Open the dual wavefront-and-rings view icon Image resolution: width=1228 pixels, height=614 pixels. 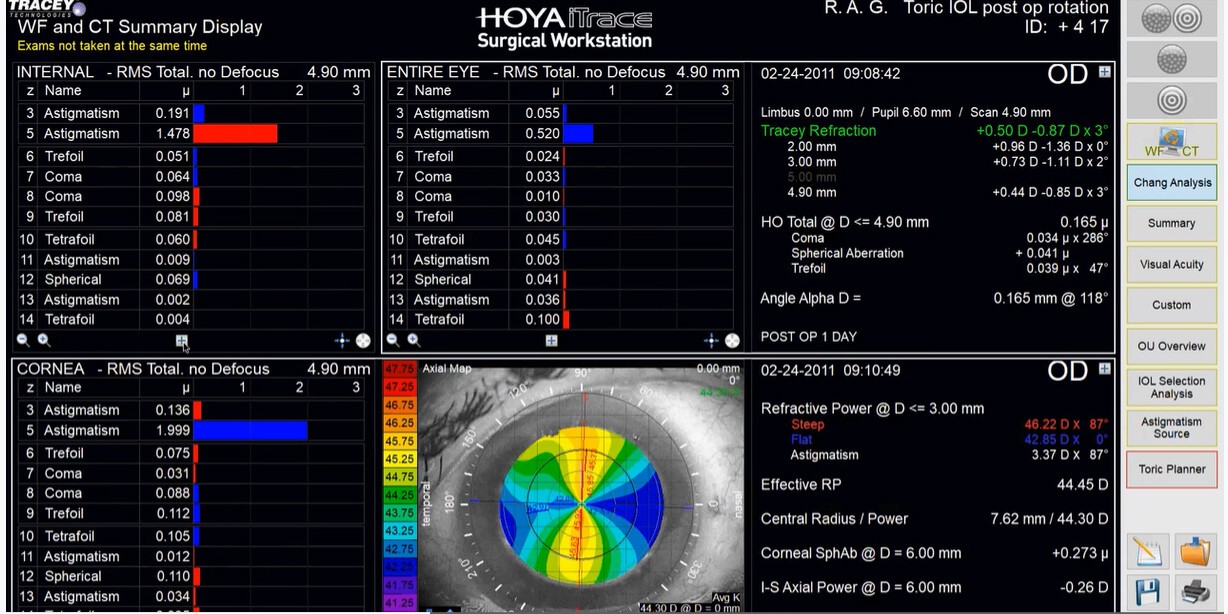coord(1171,18)
